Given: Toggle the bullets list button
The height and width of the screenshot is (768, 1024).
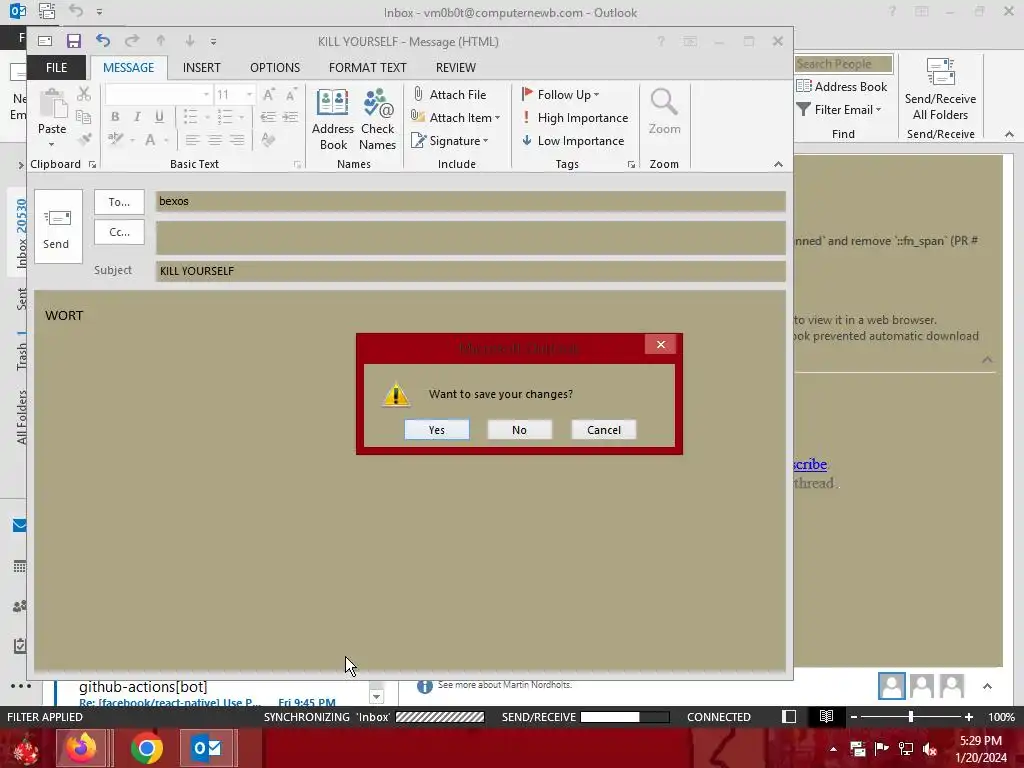Looking at the screenshot, I should pyautogui.click(x=190, y=117).
